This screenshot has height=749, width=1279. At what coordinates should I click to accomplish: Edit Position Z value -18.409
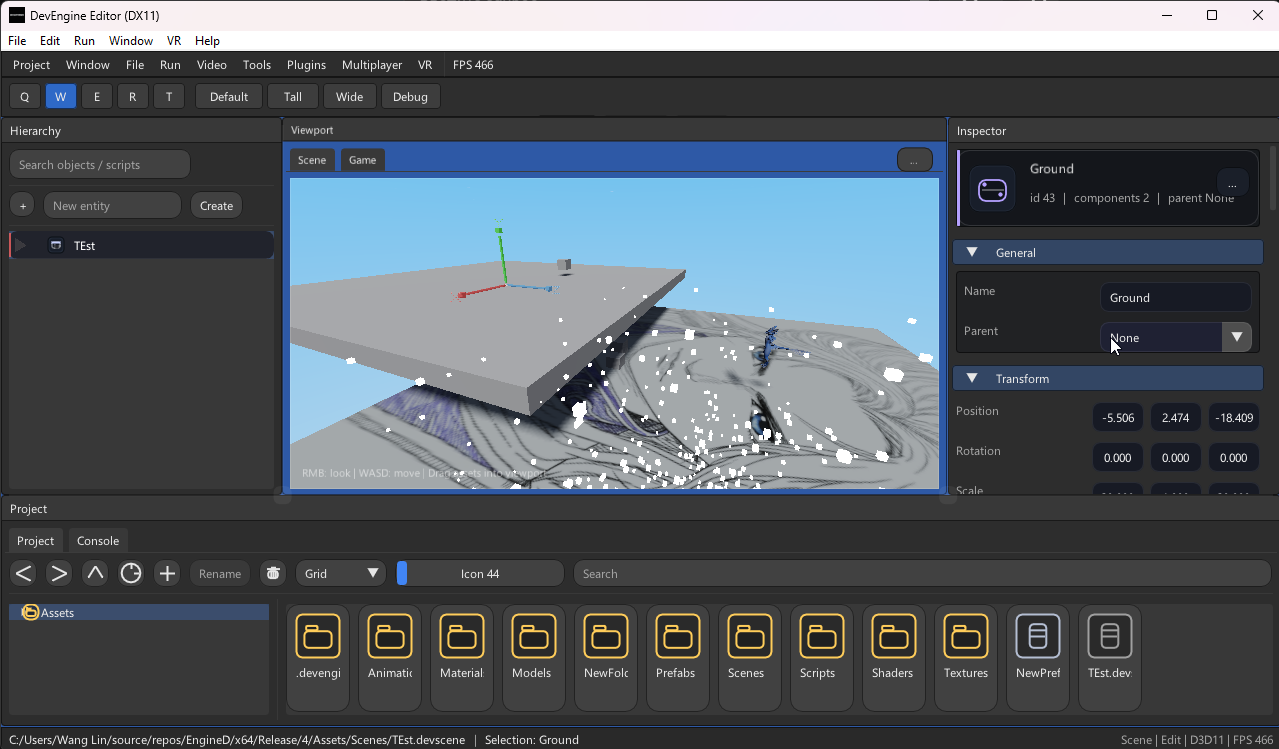1233,417
